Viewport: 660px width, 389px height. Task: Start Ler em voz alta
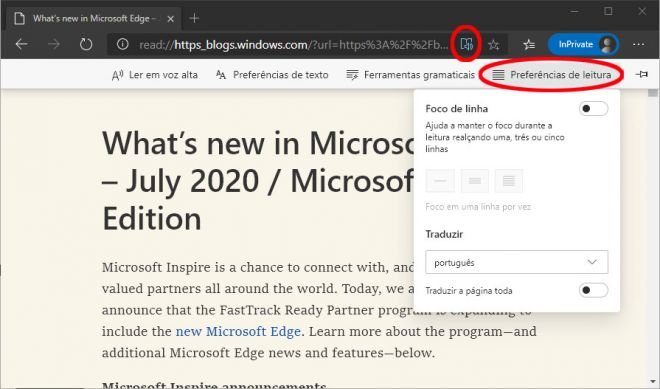(154, 75)
